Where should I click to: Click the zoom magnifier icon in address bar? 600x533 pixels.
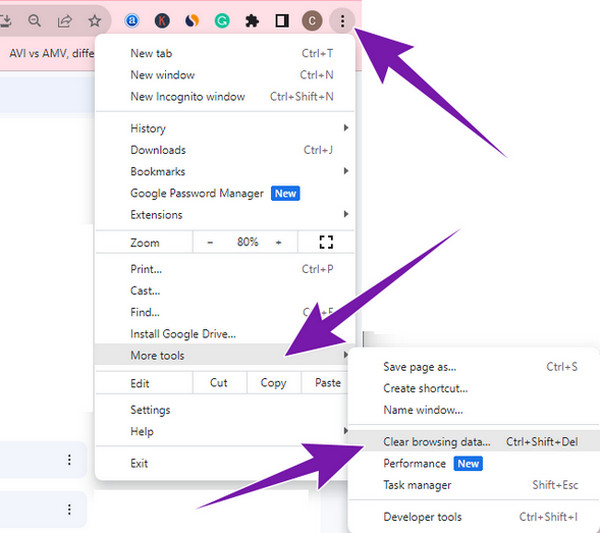(34, 21)
